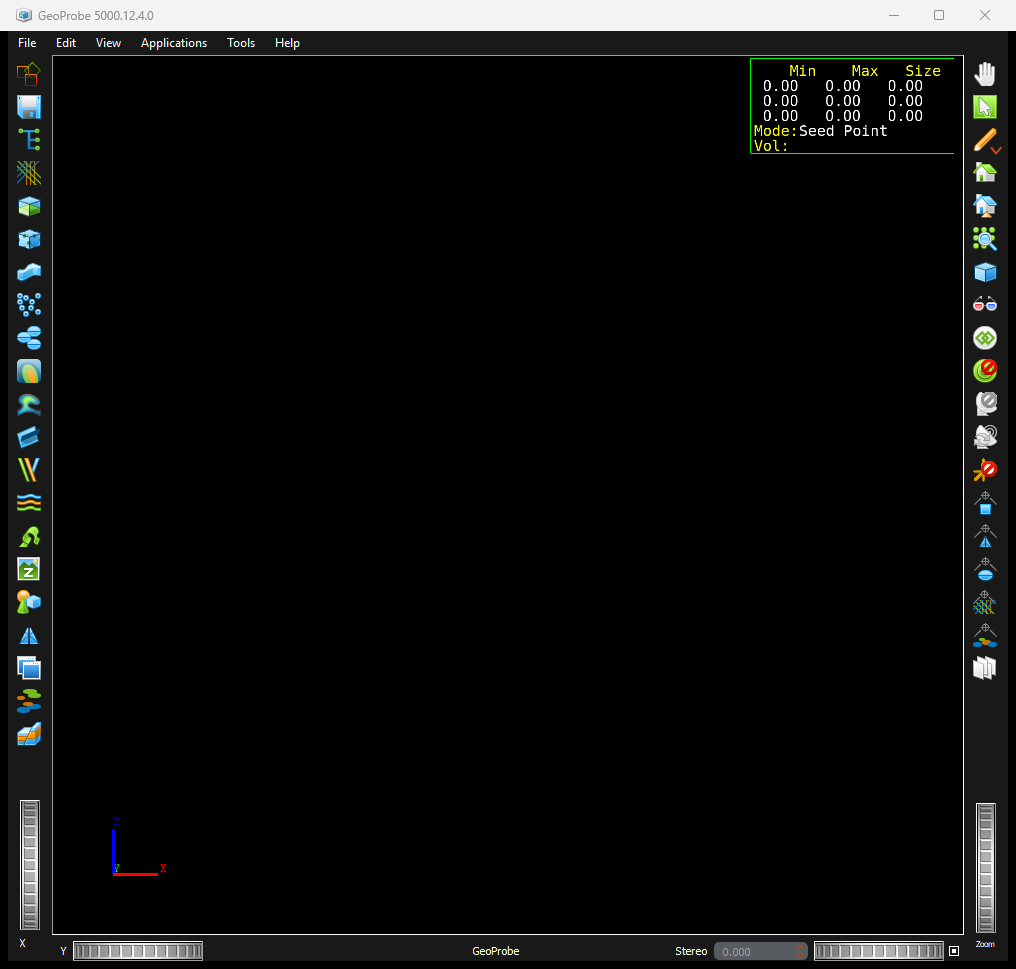The height and width of the screenshot is (969, 1016).
Task: Click the crosshair over line grid icon
Action: point(985,602)
